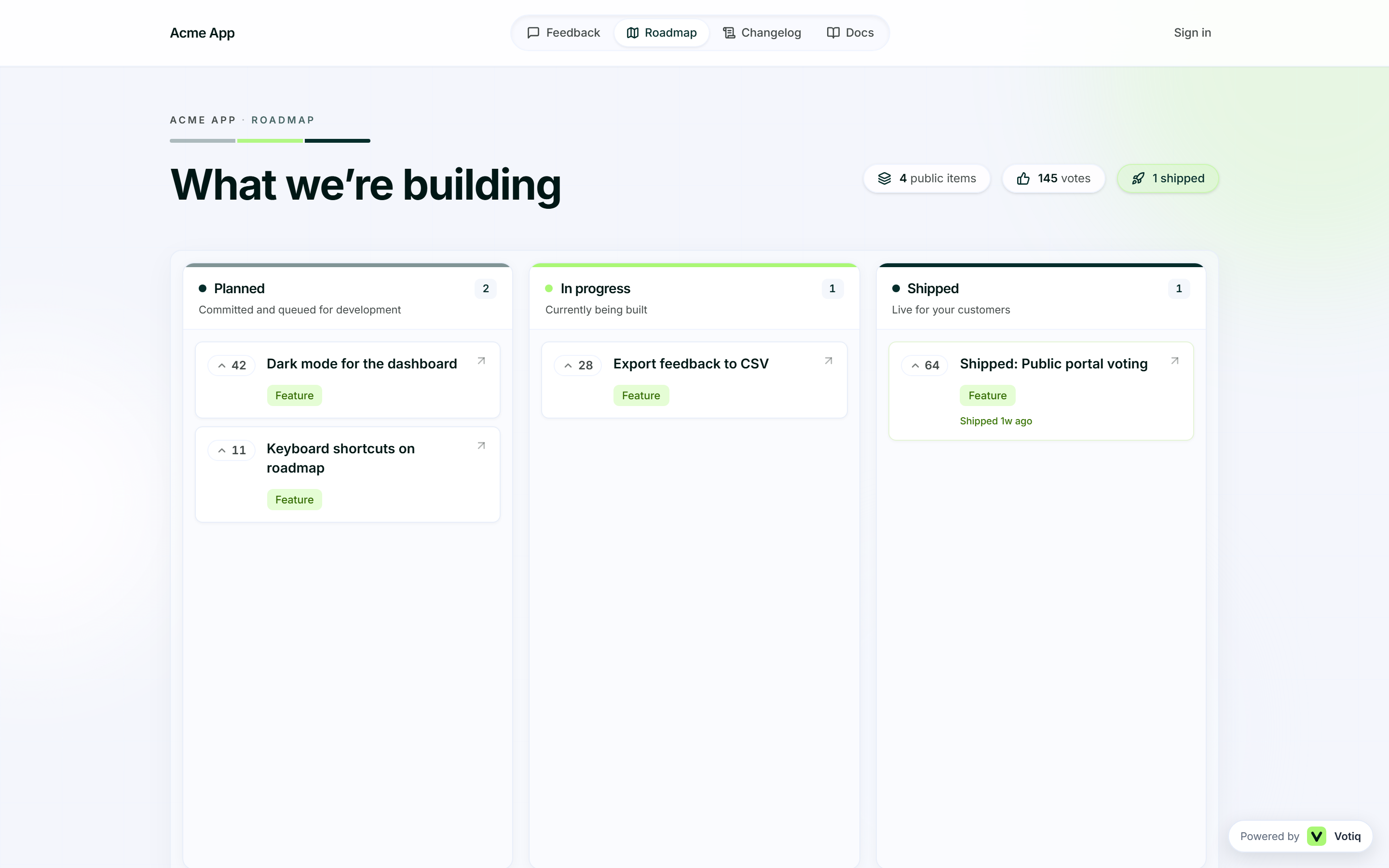The width and height of the screenshot is (1389, 868).
Task: Click the layers icon in public items pill
Action: point(885,178)
